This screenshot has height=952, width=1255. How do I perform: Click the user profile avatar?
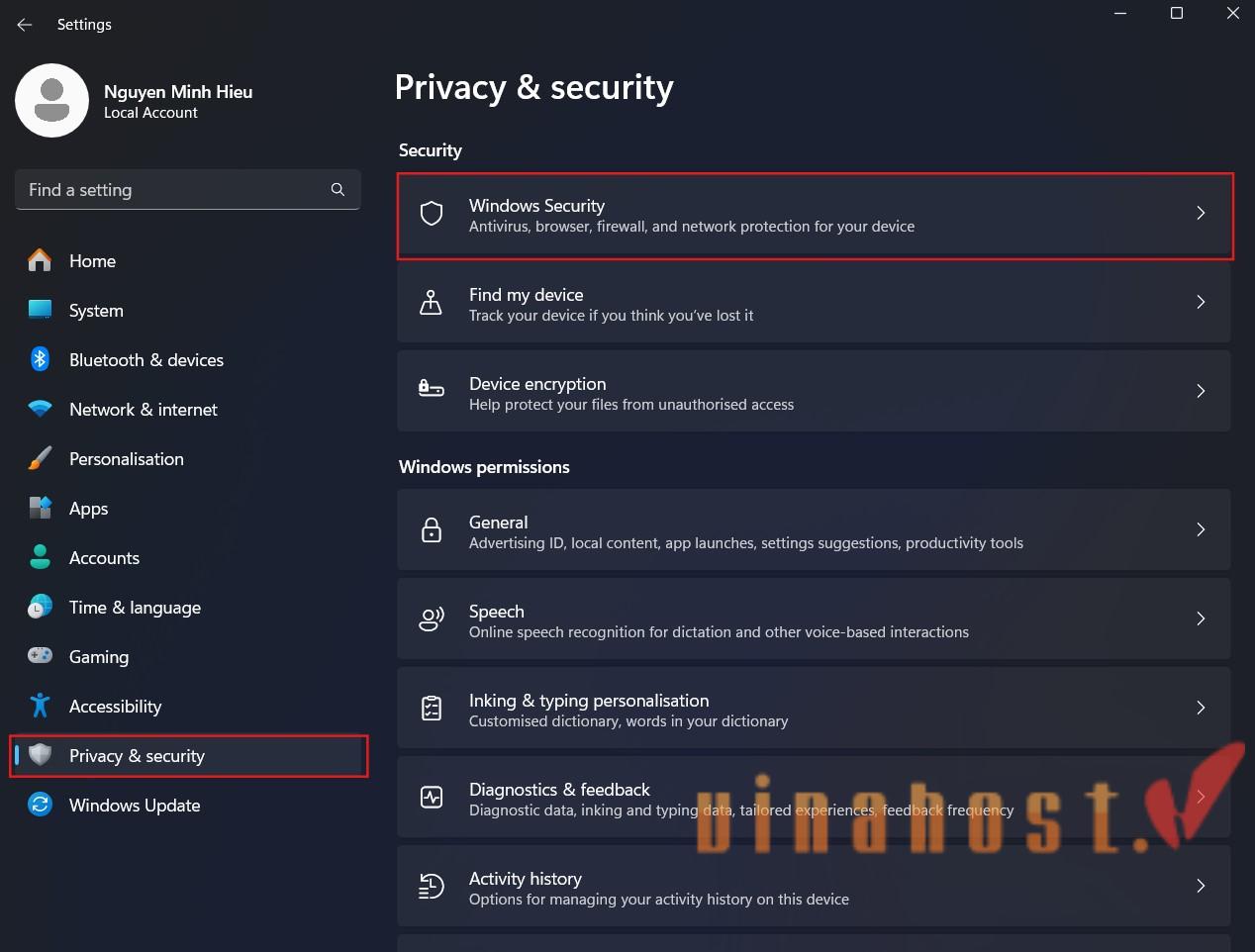point(51,100)
